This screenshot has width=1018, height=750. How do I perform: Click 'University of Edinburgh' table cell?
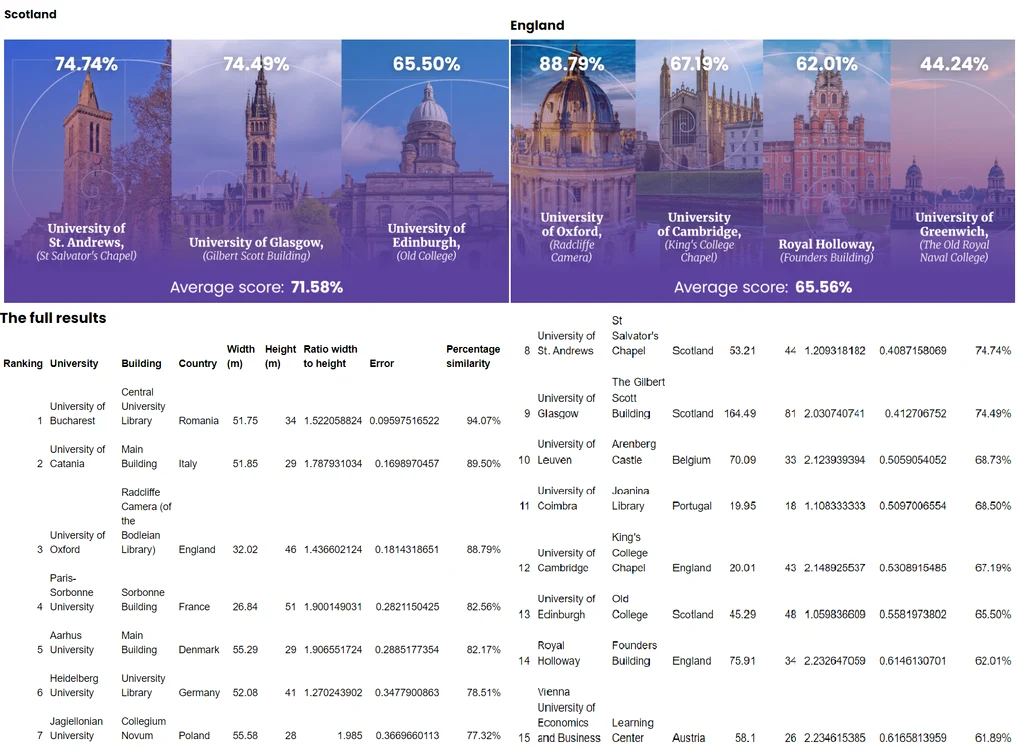(x=566, y=606)
